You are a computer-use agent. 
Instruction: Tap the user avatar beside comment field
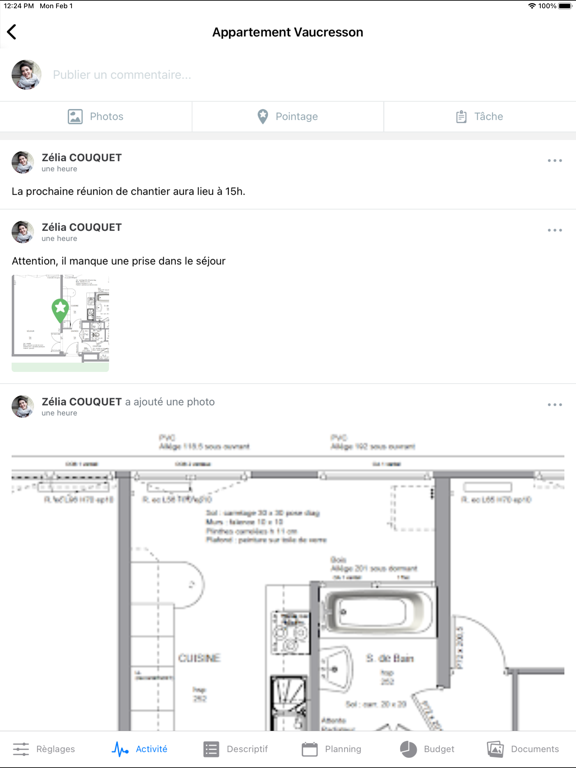point(26,75)
